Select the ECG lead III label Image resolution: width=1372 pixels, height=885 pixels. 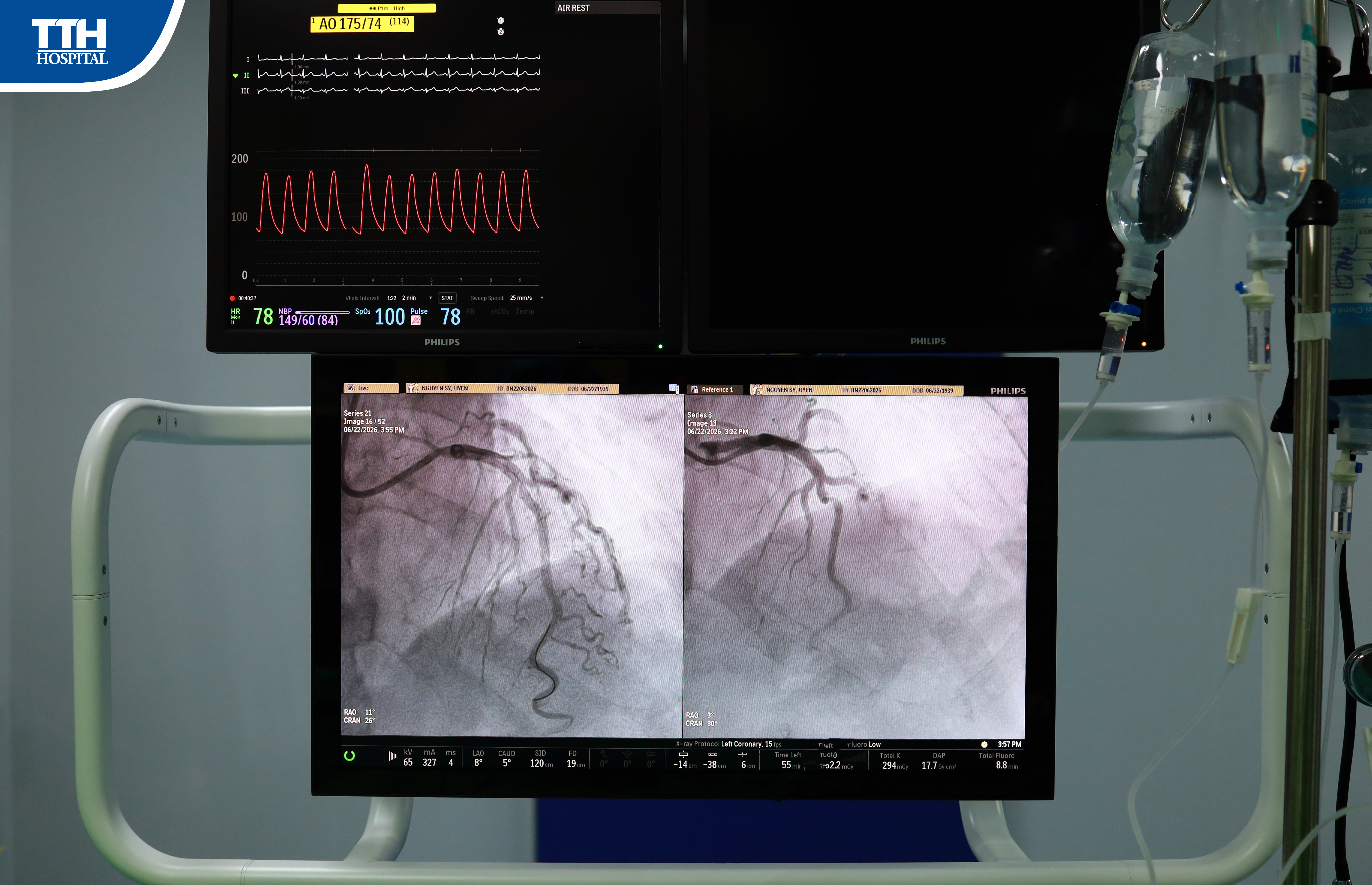point(245,91)
